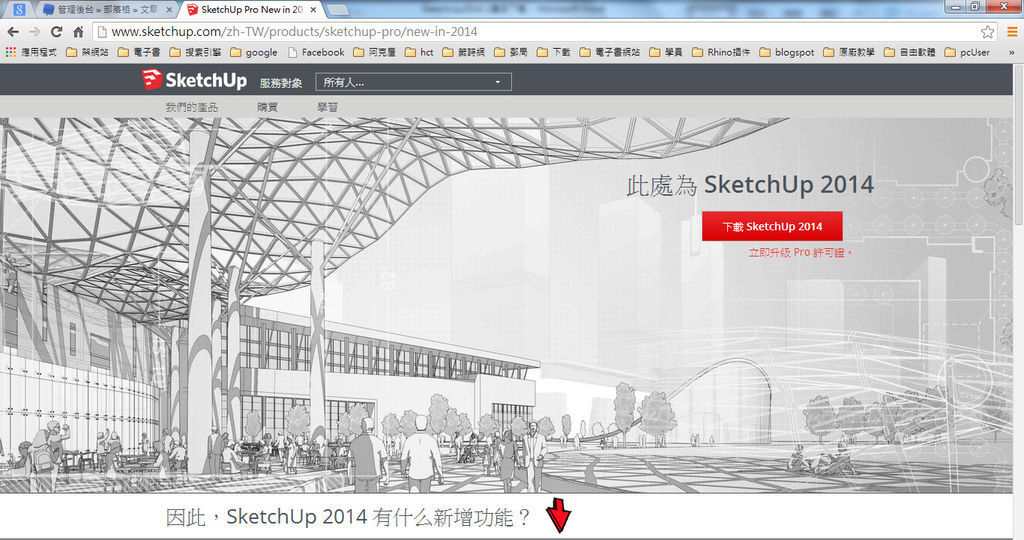This screenshot has width=1024, height=540.
Task: Show hidden bookmarks with the overflow chevron
Action: click(x=1012, y=52)
